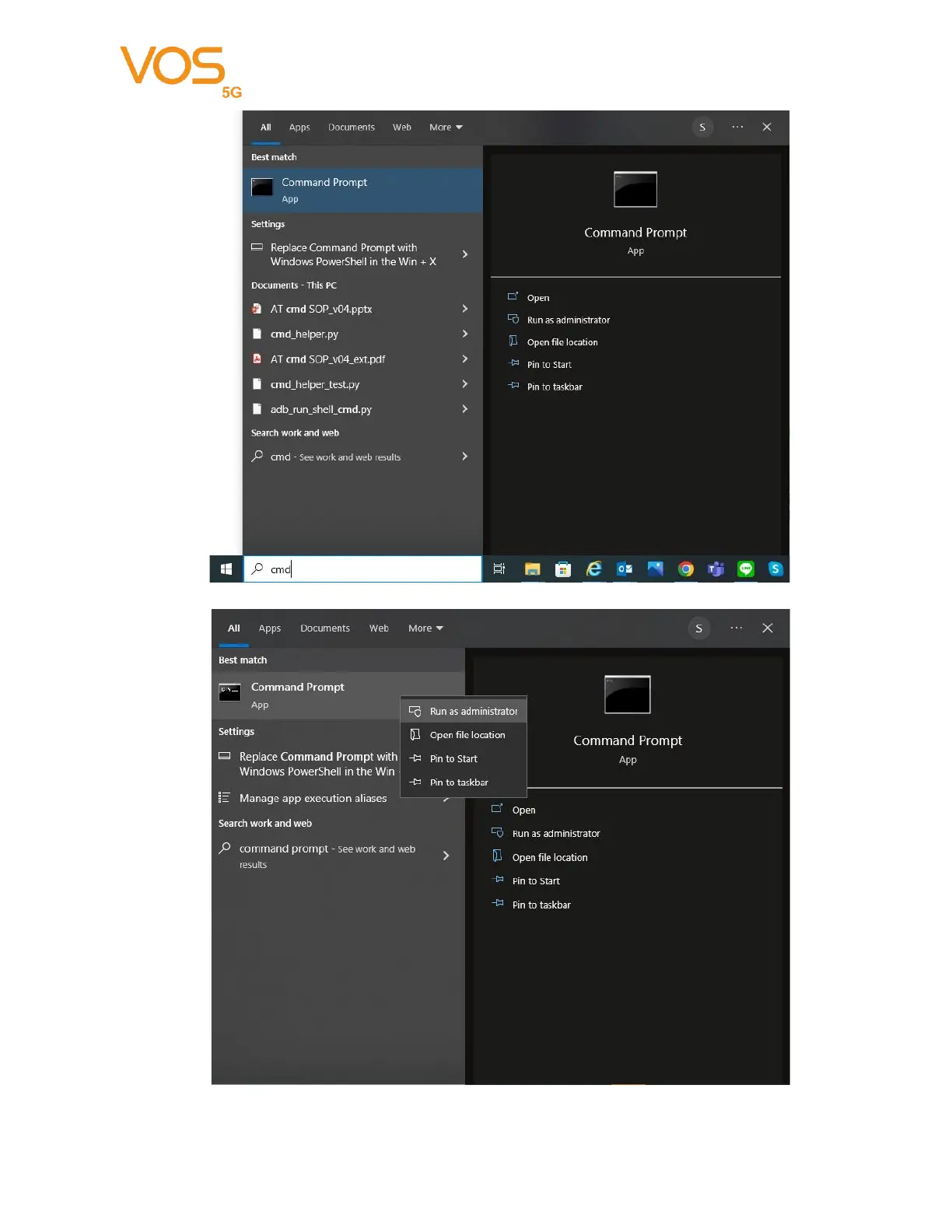Select Web tab in lower search panel
Viewport: 952px width, 1232px height.
pyautogui.click(x=379, y=628)
